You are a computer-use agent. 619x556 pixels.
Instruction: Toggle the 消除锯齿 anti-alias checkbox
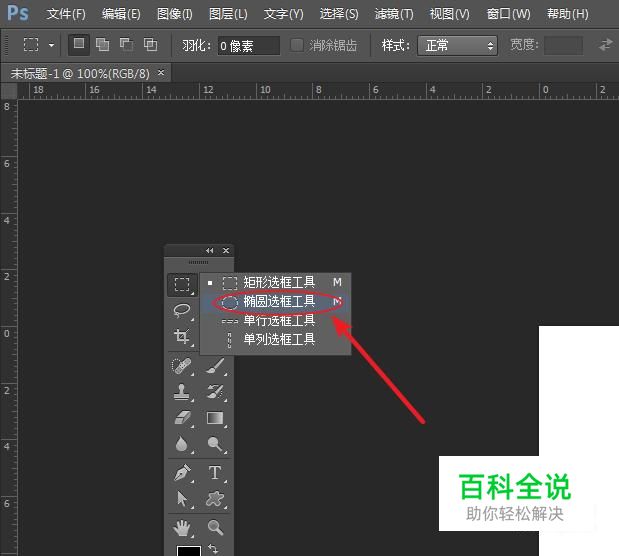pos(297,45)
